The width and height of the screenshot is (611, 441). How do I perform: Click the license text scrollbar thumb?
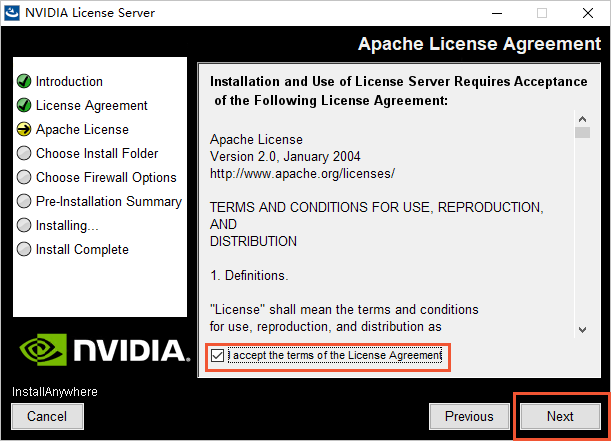[x=582, y=132]
